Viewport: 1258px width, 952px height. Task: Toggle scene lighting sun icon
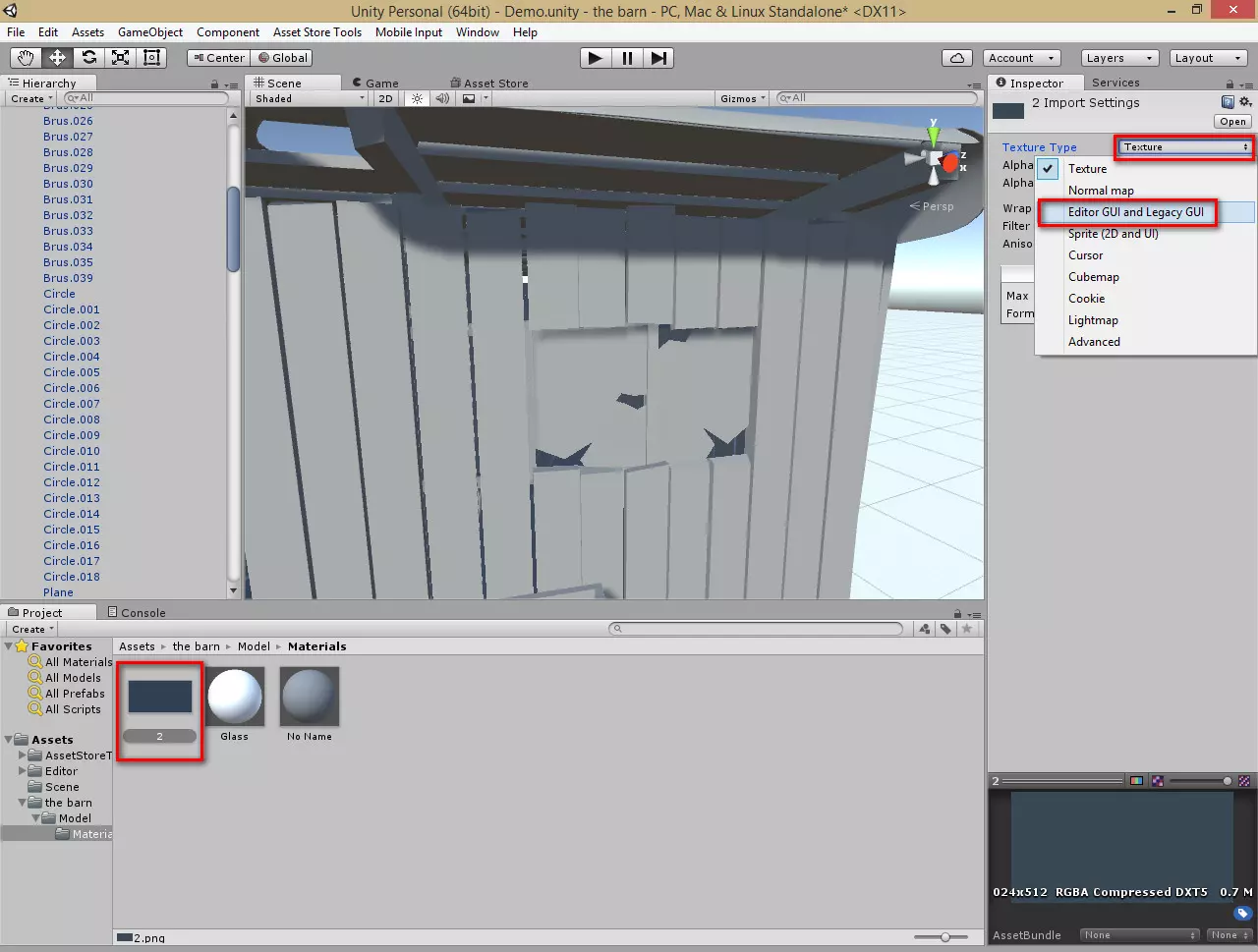tap(418, 98)
